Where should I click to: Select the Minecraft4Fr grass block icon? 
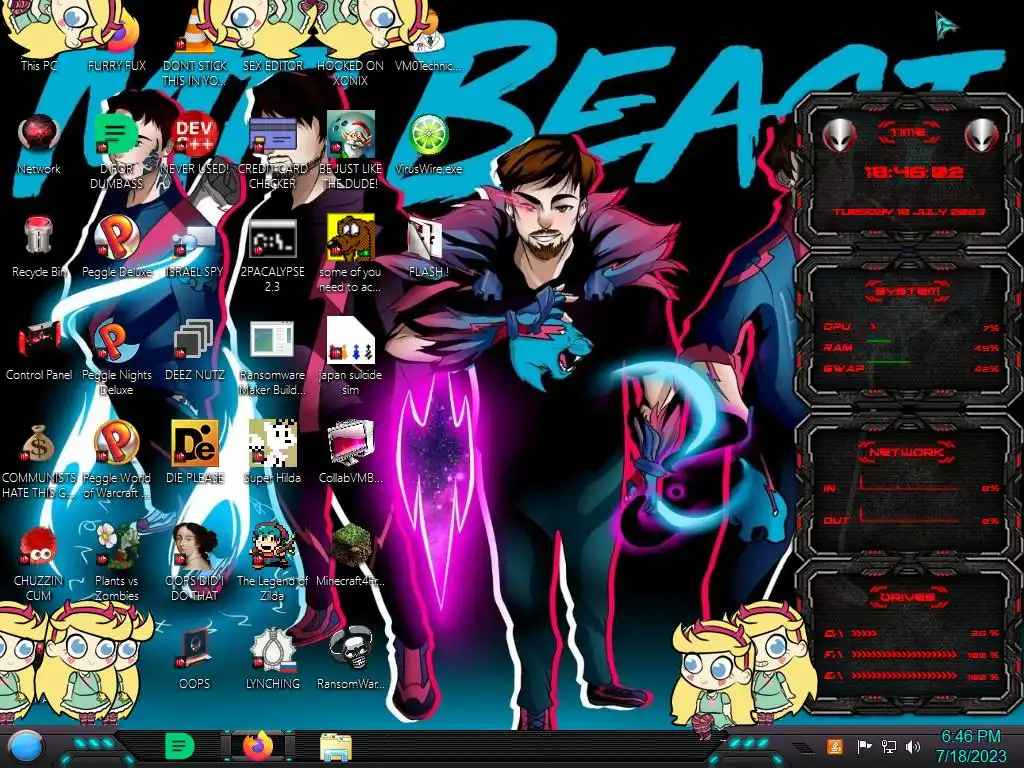tap(350, 556)
